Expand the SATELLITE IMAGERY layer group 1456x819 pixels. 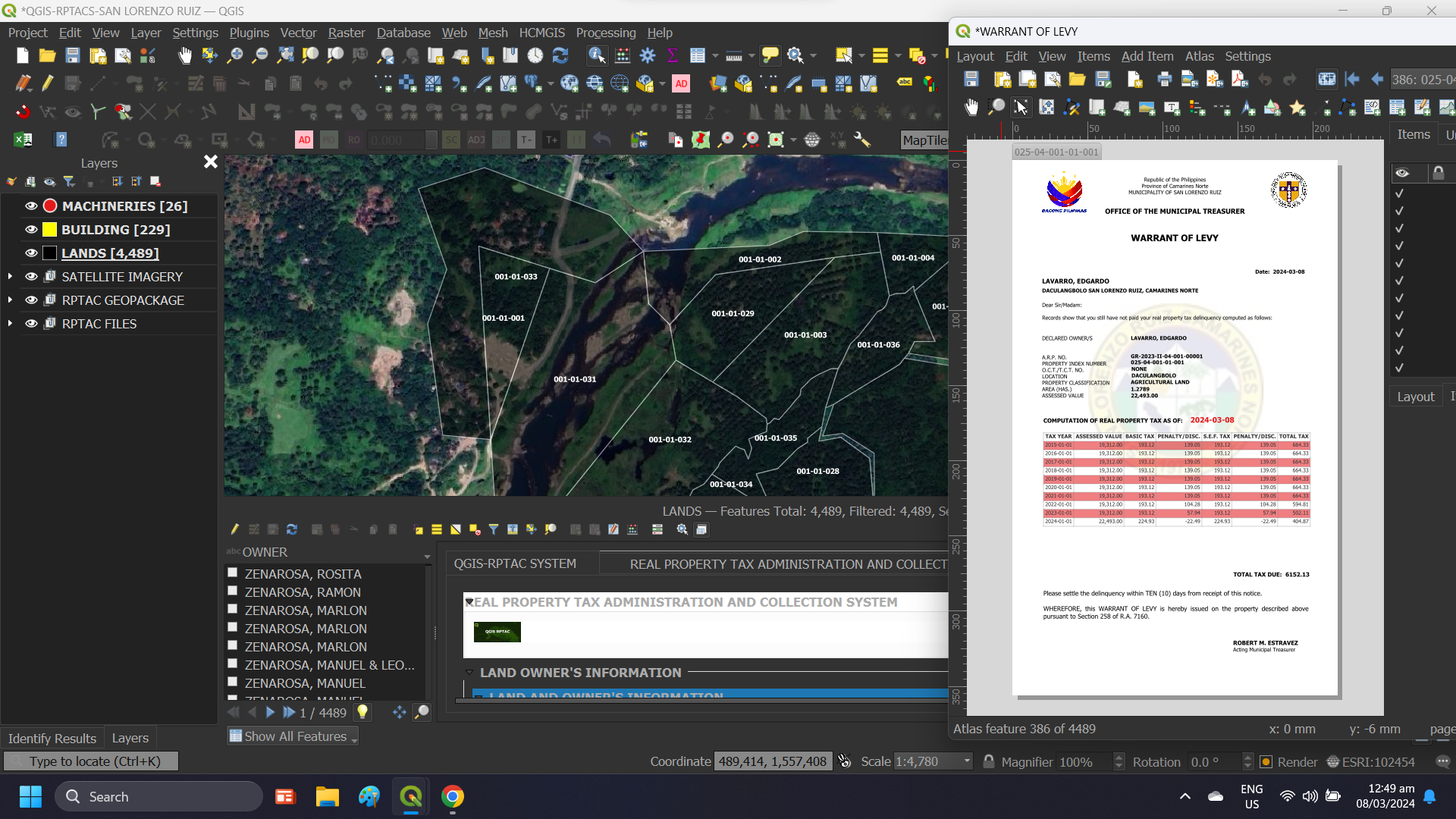11,276
